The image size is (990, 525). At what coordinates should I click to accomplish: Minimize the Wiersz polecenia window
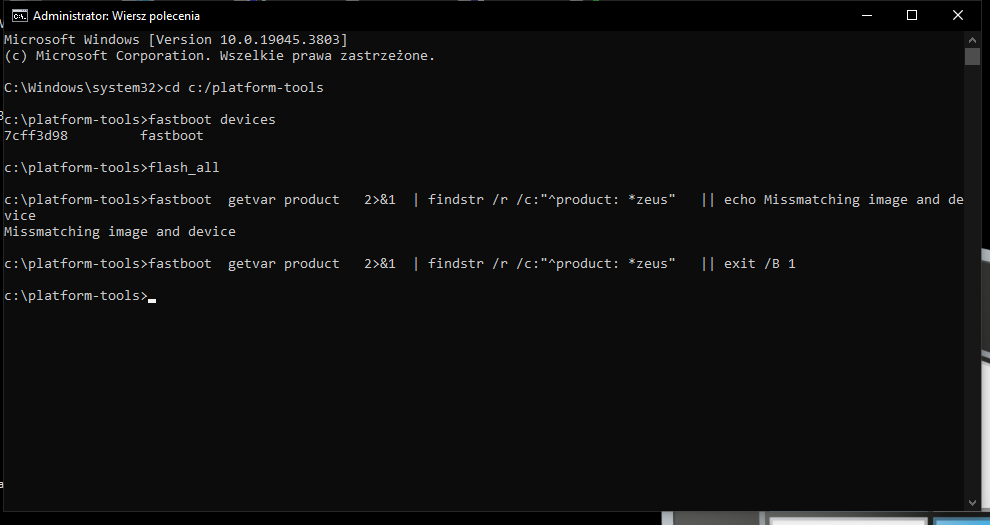click(865, 15)
